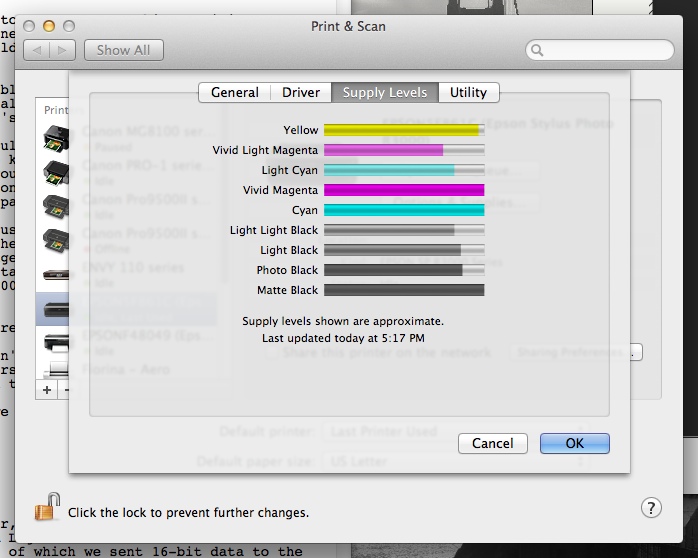Open the Driver tab
This screenshot has width=698, height=558.
[301, 92]
